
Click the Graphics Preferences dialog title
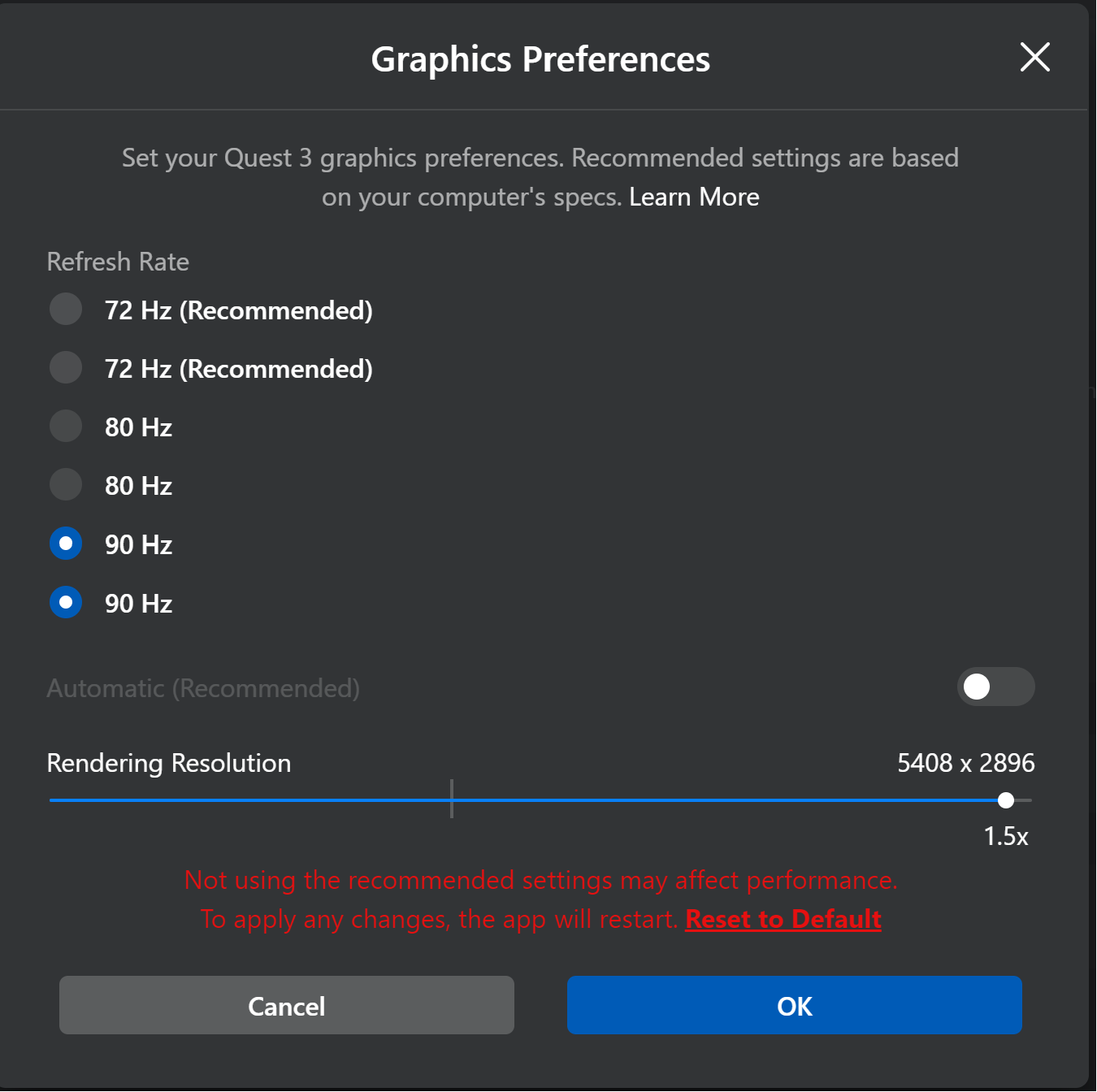click(x=540, y=59)
